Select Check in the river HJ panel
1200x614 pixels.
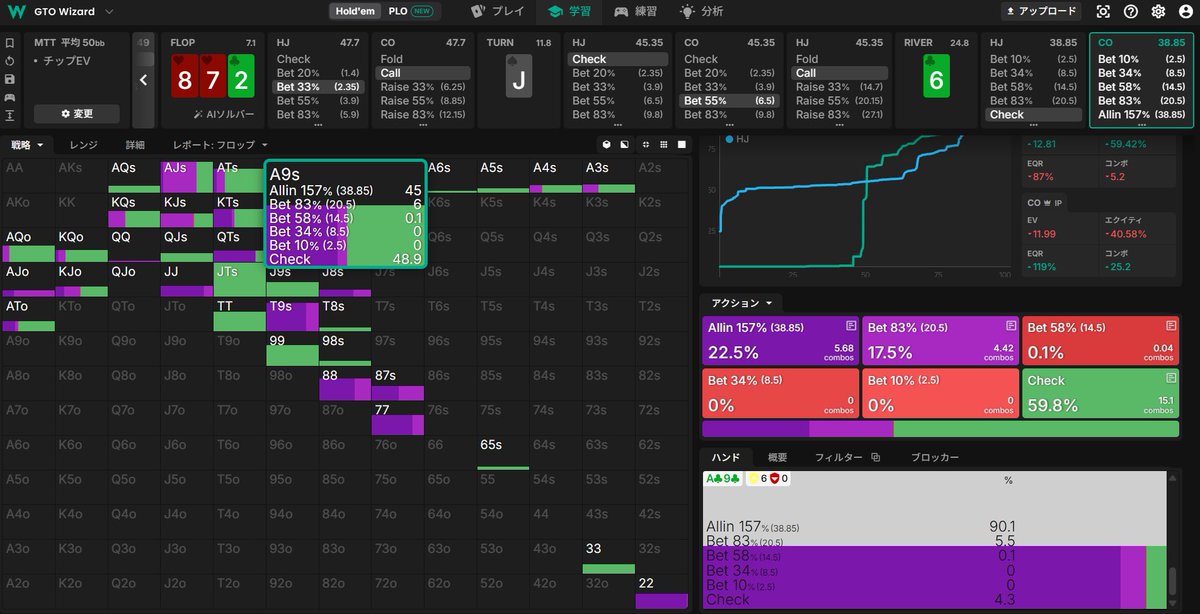[x=1035, y=115]
